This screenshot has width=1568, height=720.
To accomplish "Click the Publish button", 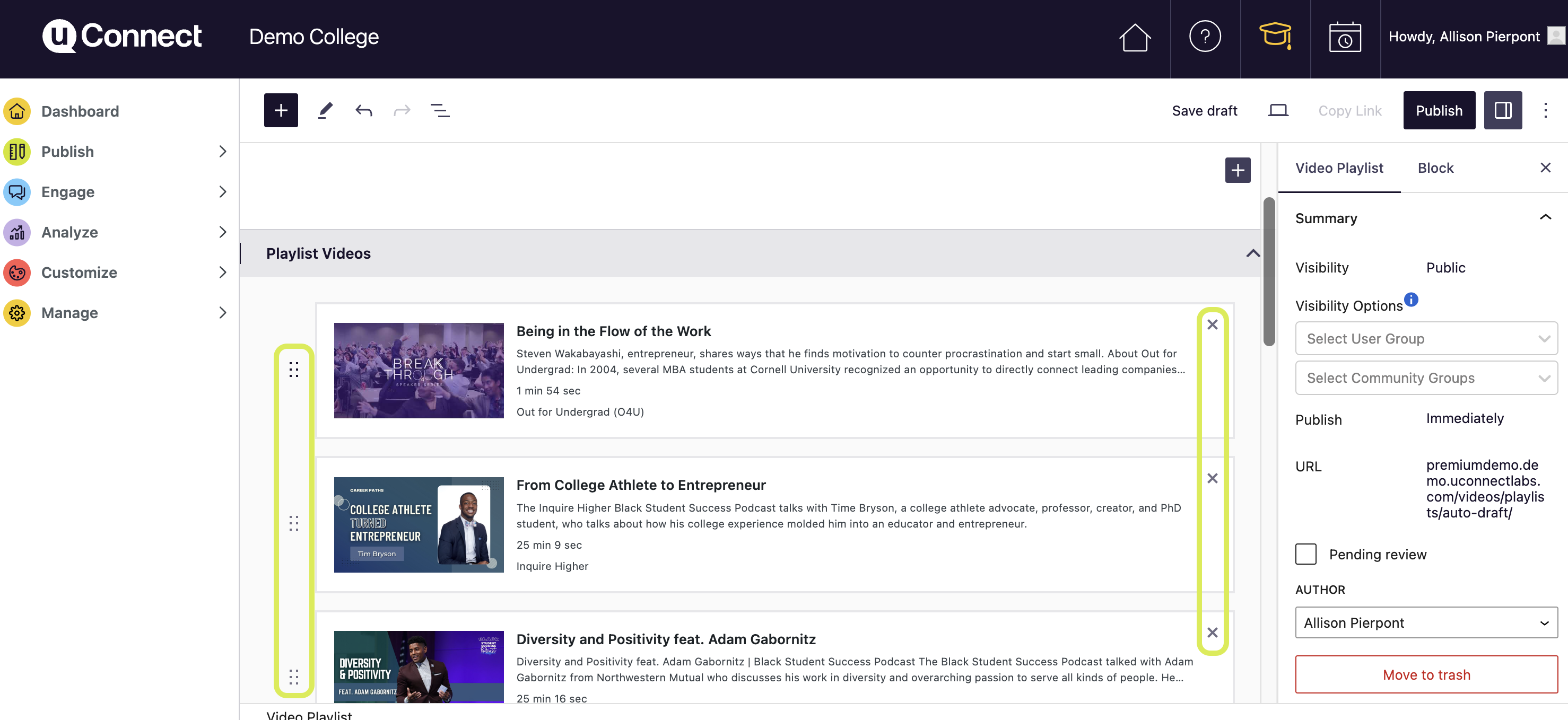I will [1439, 110].
